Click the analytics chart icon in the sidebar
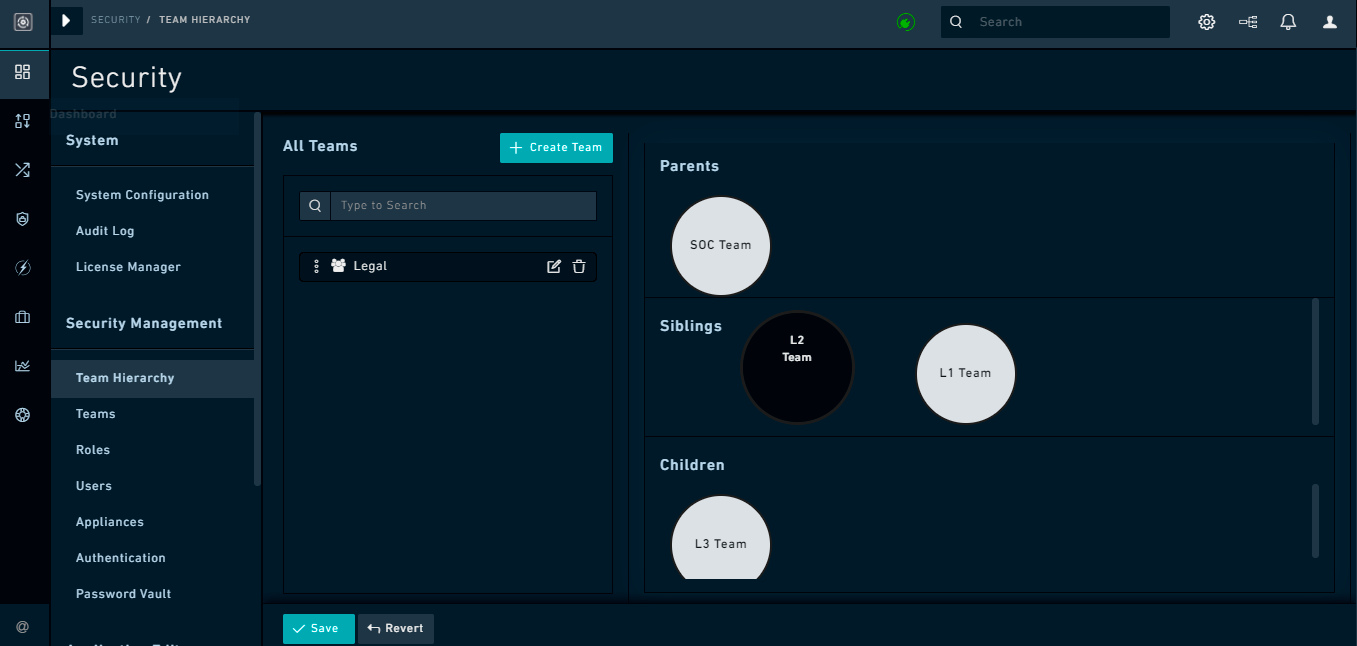This screenshot has width=1357, height=646. pyautogui.click(x=23, y=365)
